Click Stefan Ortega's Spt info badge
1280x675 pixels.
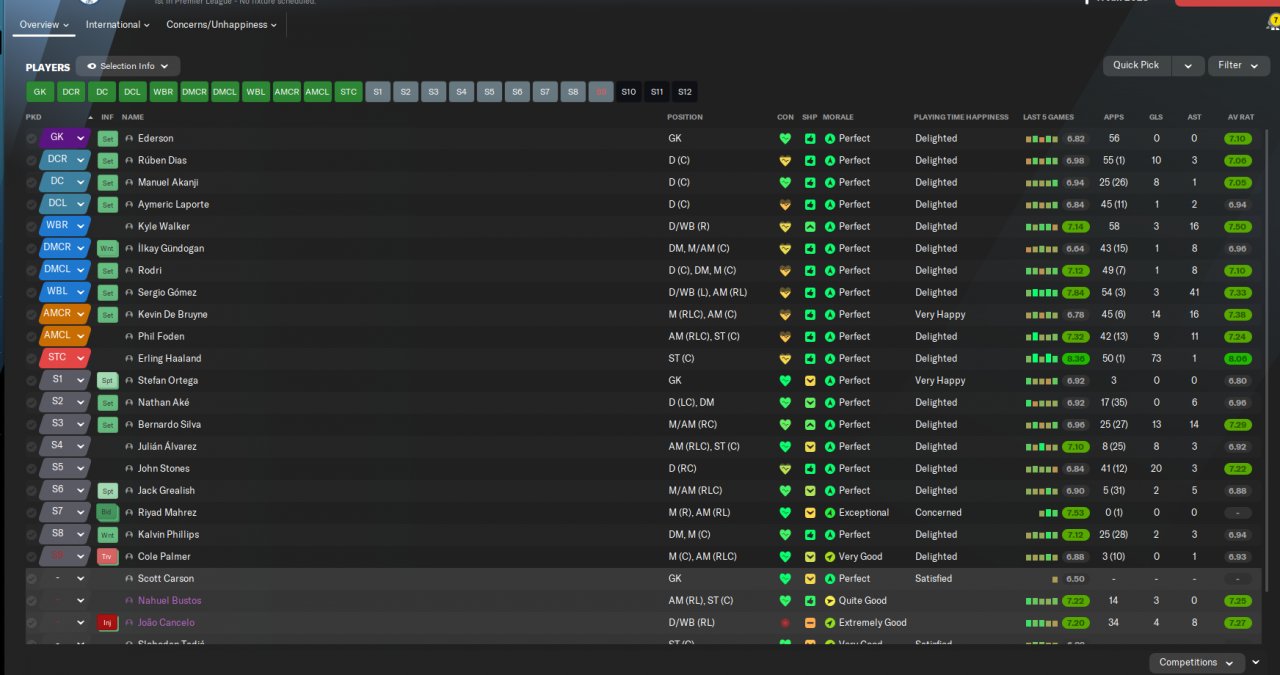(107, 380)
